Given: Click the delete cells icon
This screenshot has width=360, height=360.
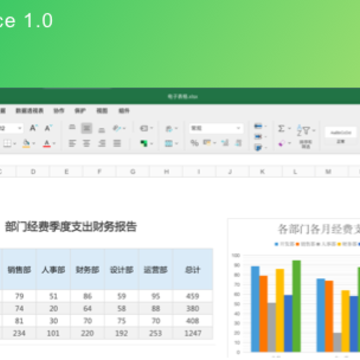Looking at the screenshot, I should 258,137.
